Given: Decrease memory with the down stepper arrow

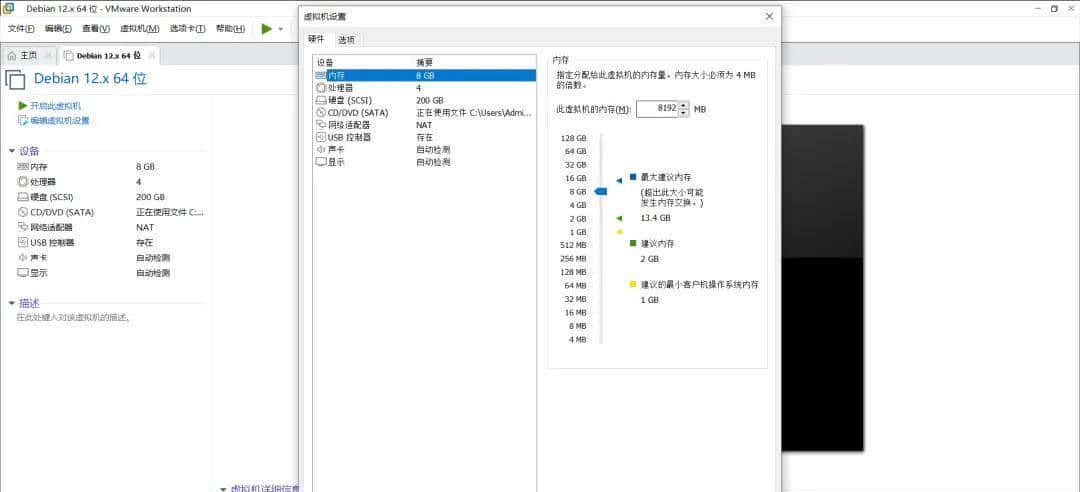Looking at the screenshot, I should pyautogui.click(x=683, y=113).
